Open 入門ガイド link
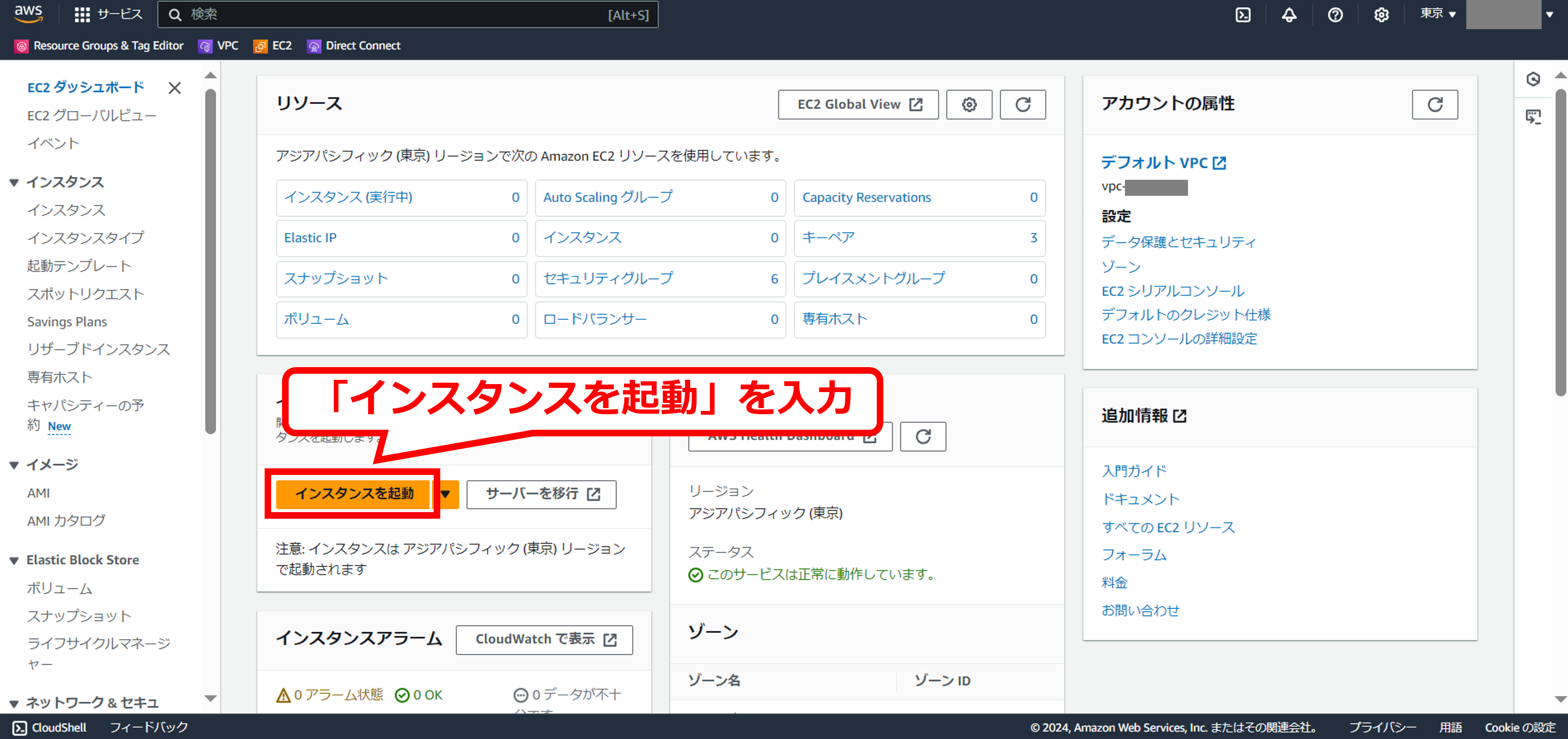 click(x=1134, y=471)
